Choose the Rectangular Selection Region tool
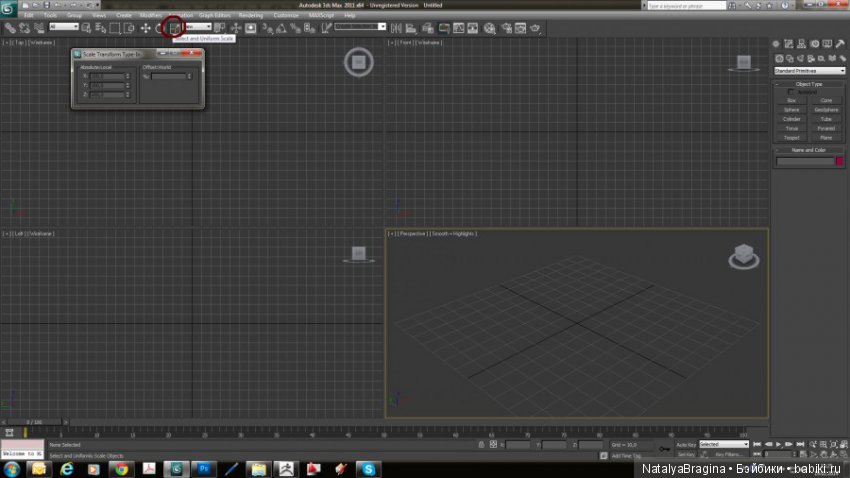 pos(115,28)
